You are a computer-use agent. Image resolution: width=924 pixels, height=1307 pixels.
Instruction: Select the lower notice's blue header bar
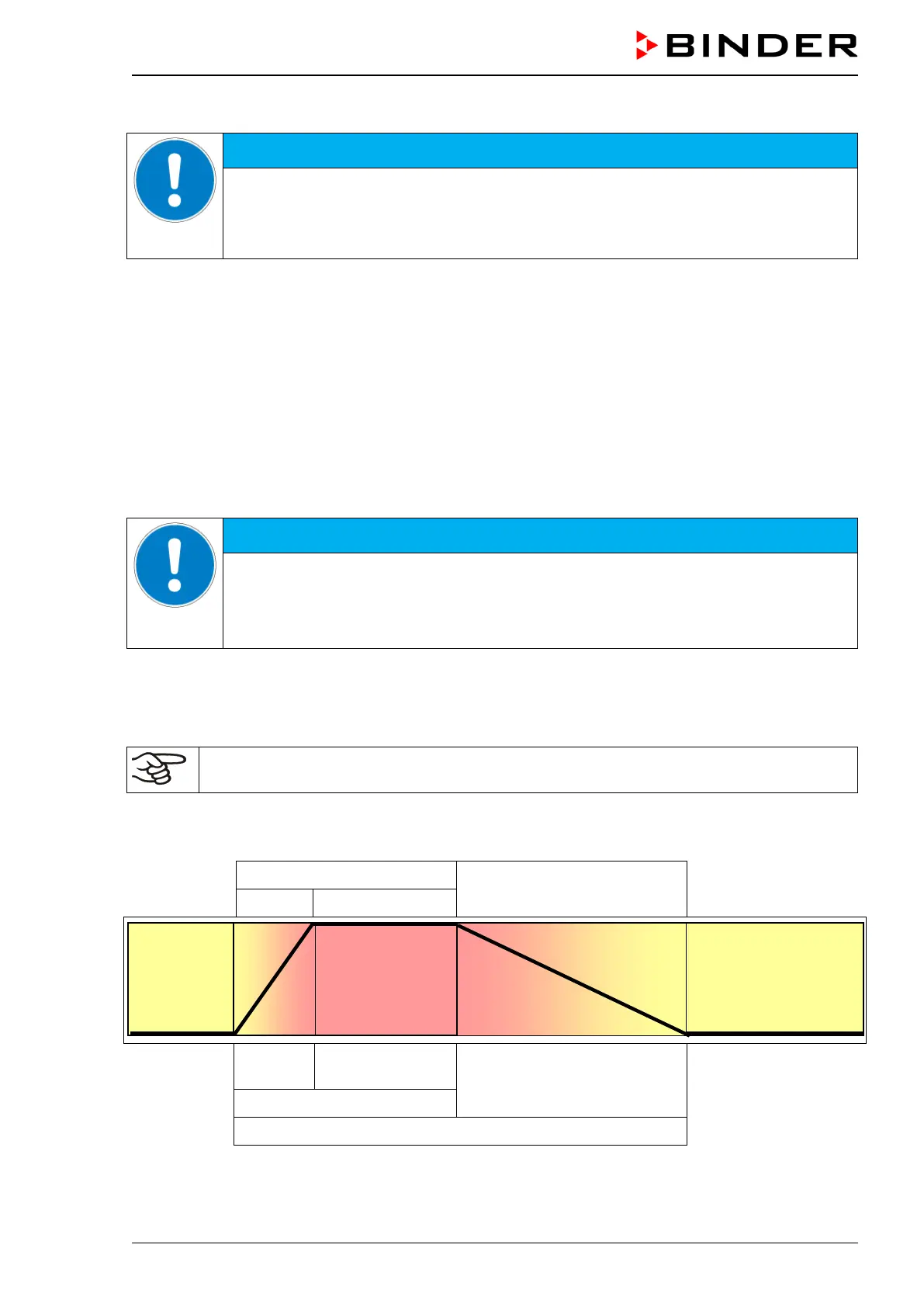(x=539, y=536)
